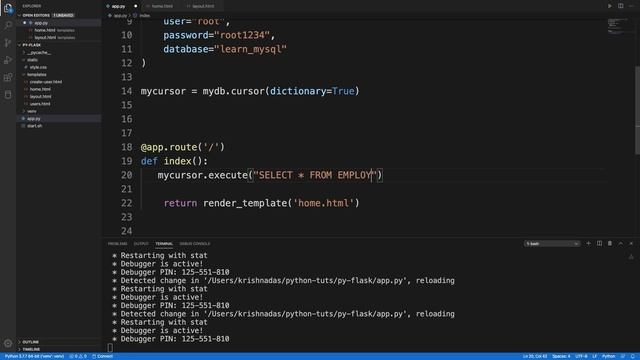Open home.html in Open Editors list
The width and height of the screenshot is (640, 360).
[x=59, y=30]
